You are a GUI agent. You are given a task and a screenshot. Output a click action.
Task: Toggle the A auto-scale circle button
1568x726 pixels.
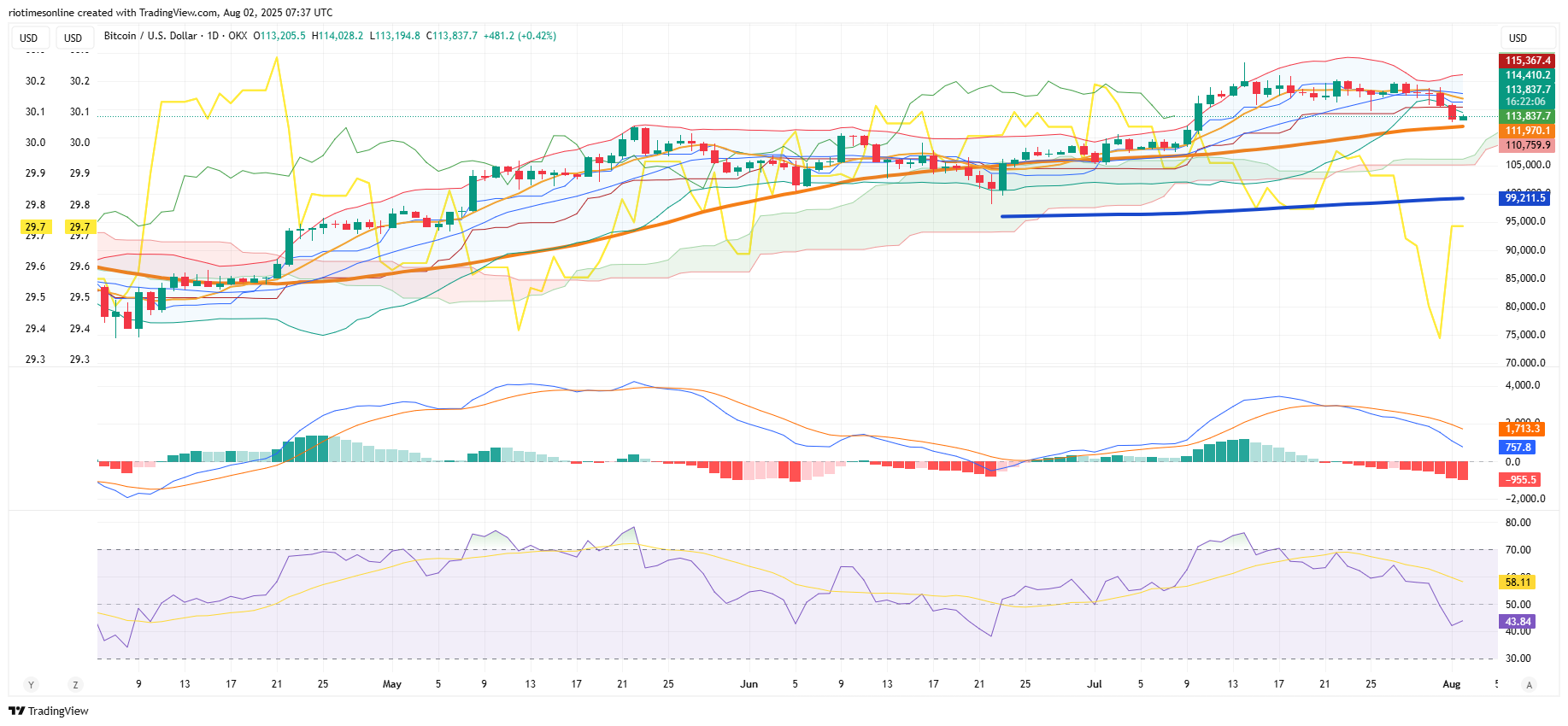(1530, 684)
